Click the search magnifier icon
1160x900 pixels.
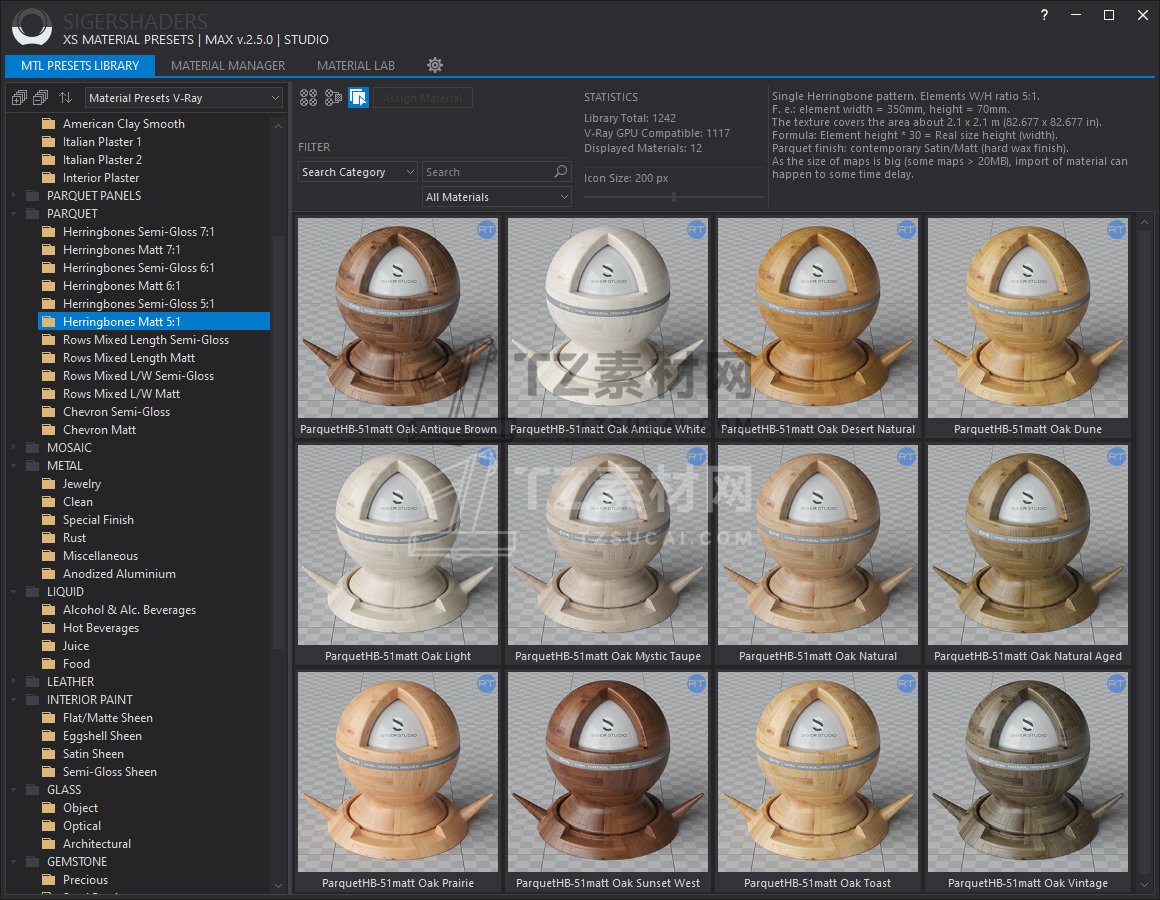pos(561,172)
